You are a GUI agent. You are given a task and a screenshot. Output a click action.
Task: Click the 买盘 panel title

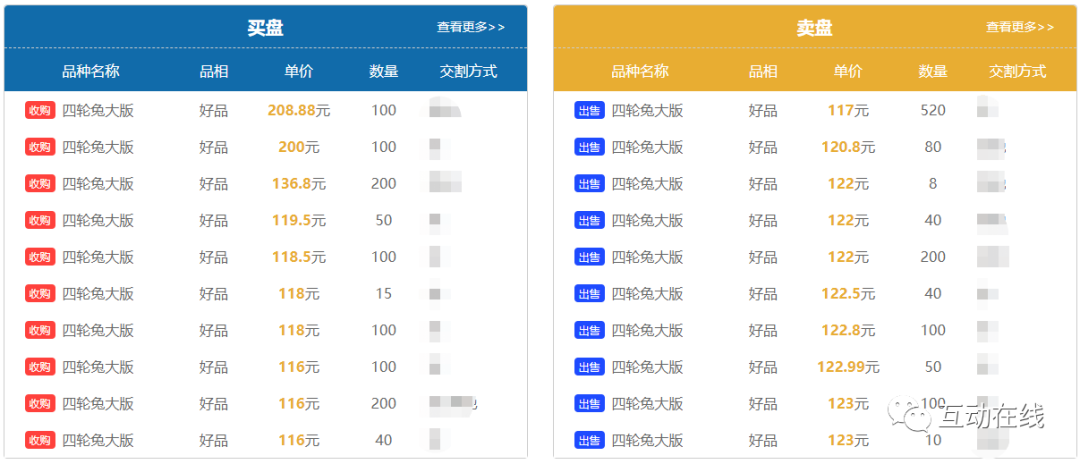pos(265,28)
